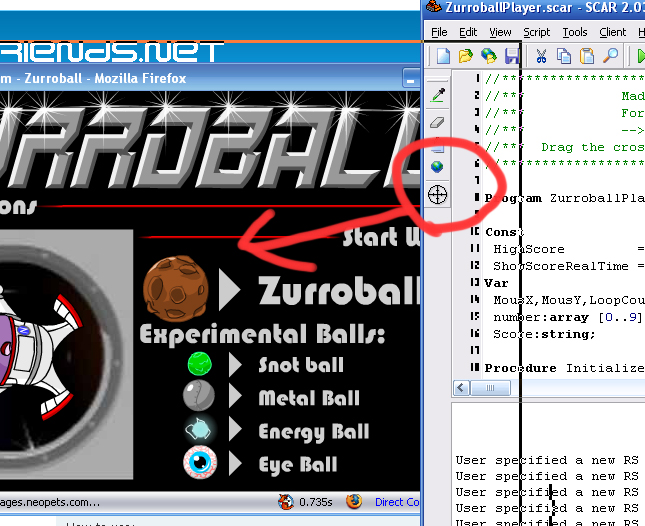Select the Energy Ball arrow
Viewport: 645px width, 526px height.
236,431
